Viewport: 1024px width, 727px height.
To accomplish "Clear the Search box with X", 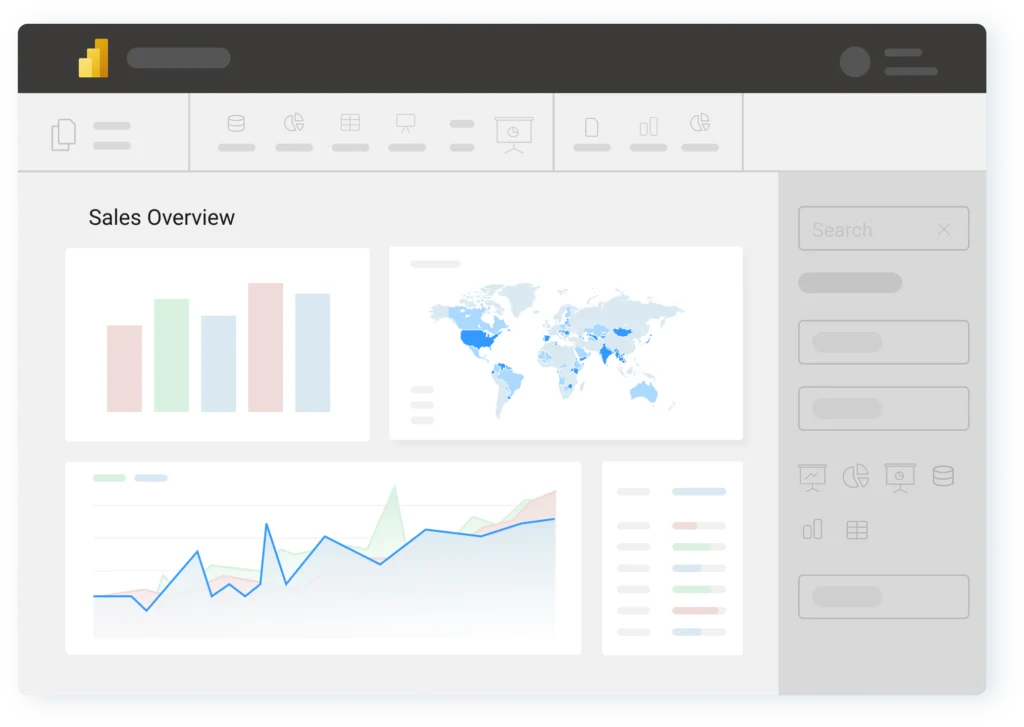I will [944, 229].
